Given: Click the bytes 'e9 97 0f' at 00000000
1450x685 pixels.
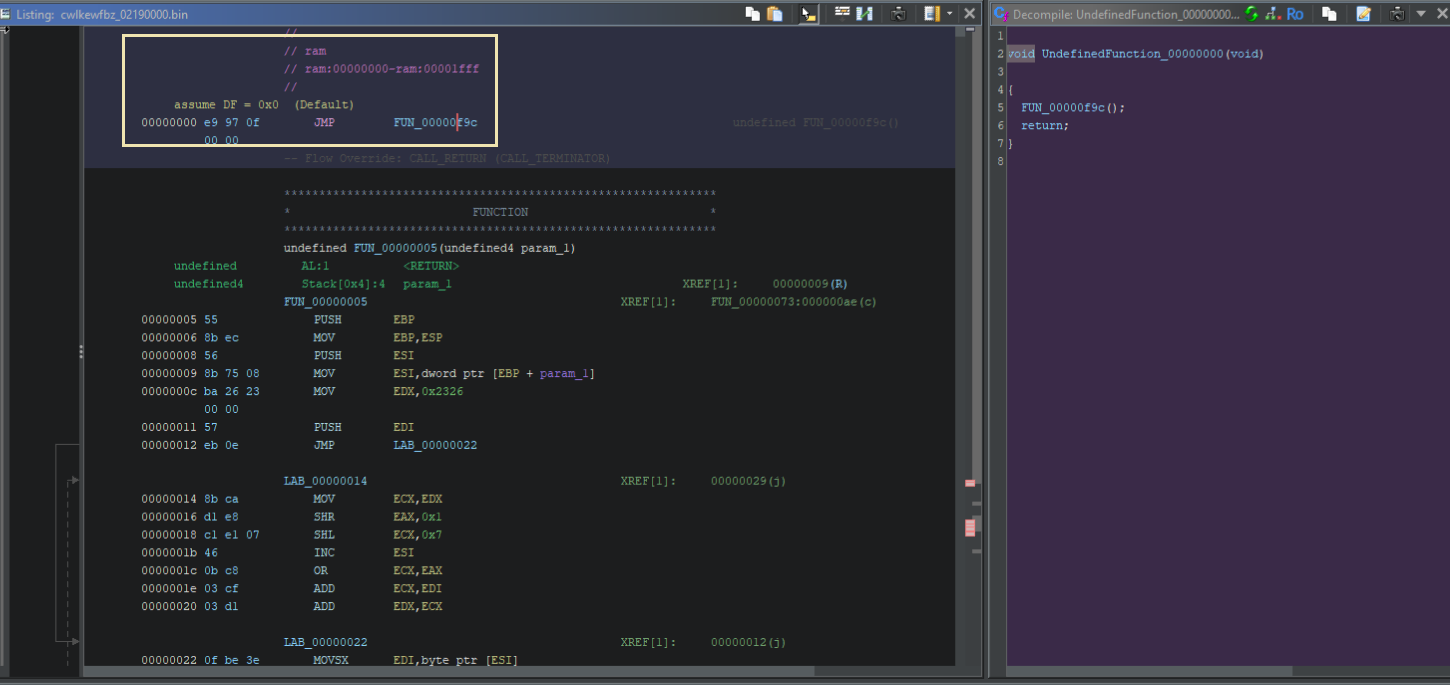Looking at the screenshot, I should 231,122.
